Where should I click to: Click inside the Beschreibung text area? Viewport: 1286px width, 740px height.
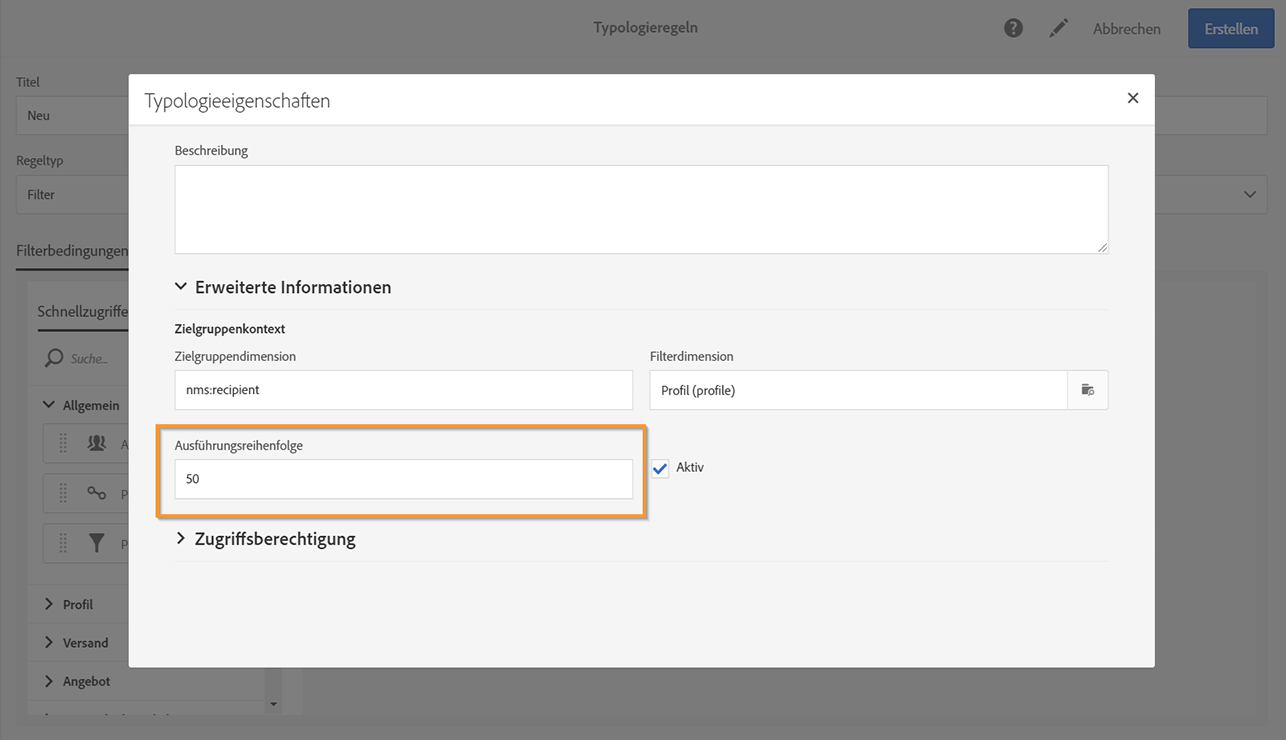coord(641,209)
